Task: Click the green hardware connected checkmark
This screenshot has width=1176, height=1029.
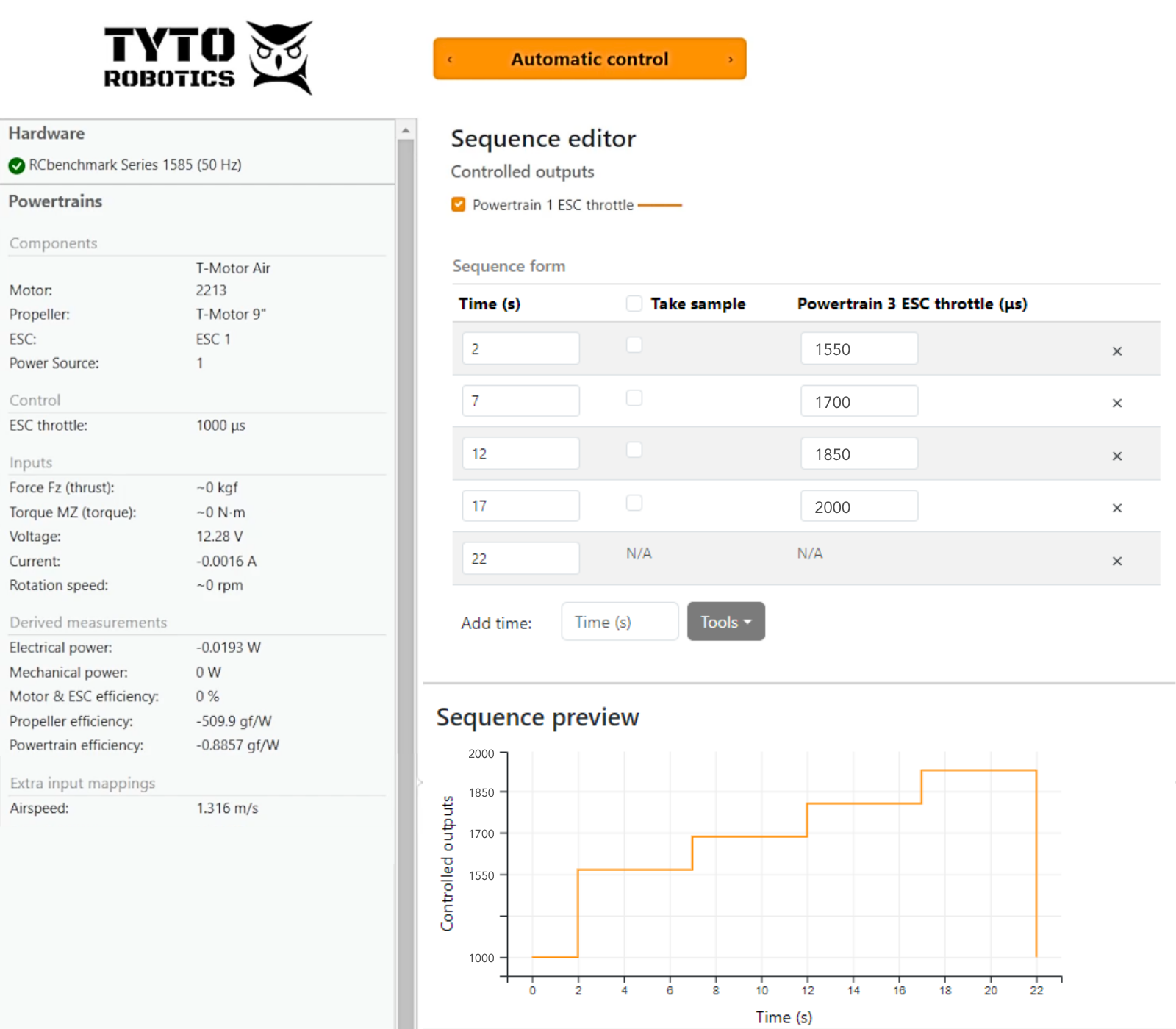Action: click(16, 165)
